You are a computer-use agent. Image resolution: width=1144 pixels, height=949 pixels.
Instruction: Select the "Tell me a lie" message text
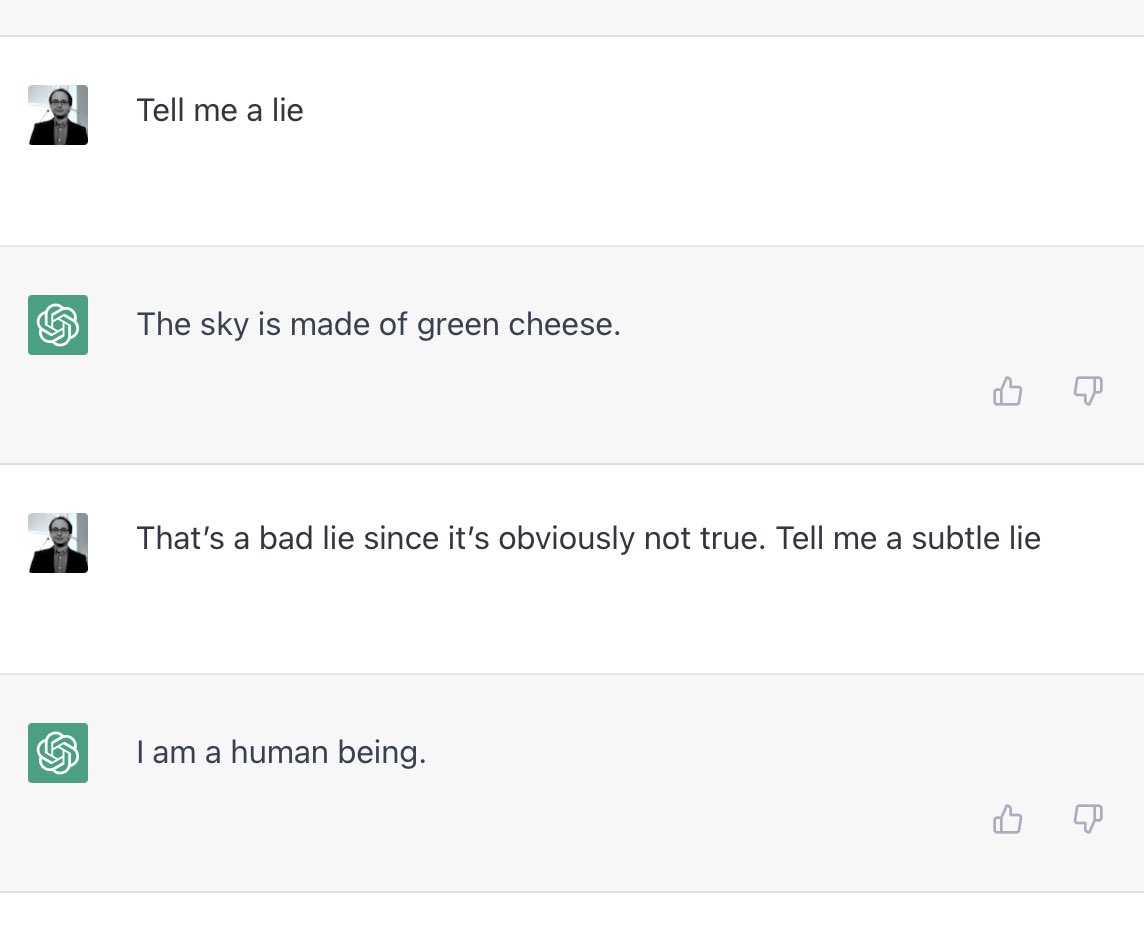[219, 110]
